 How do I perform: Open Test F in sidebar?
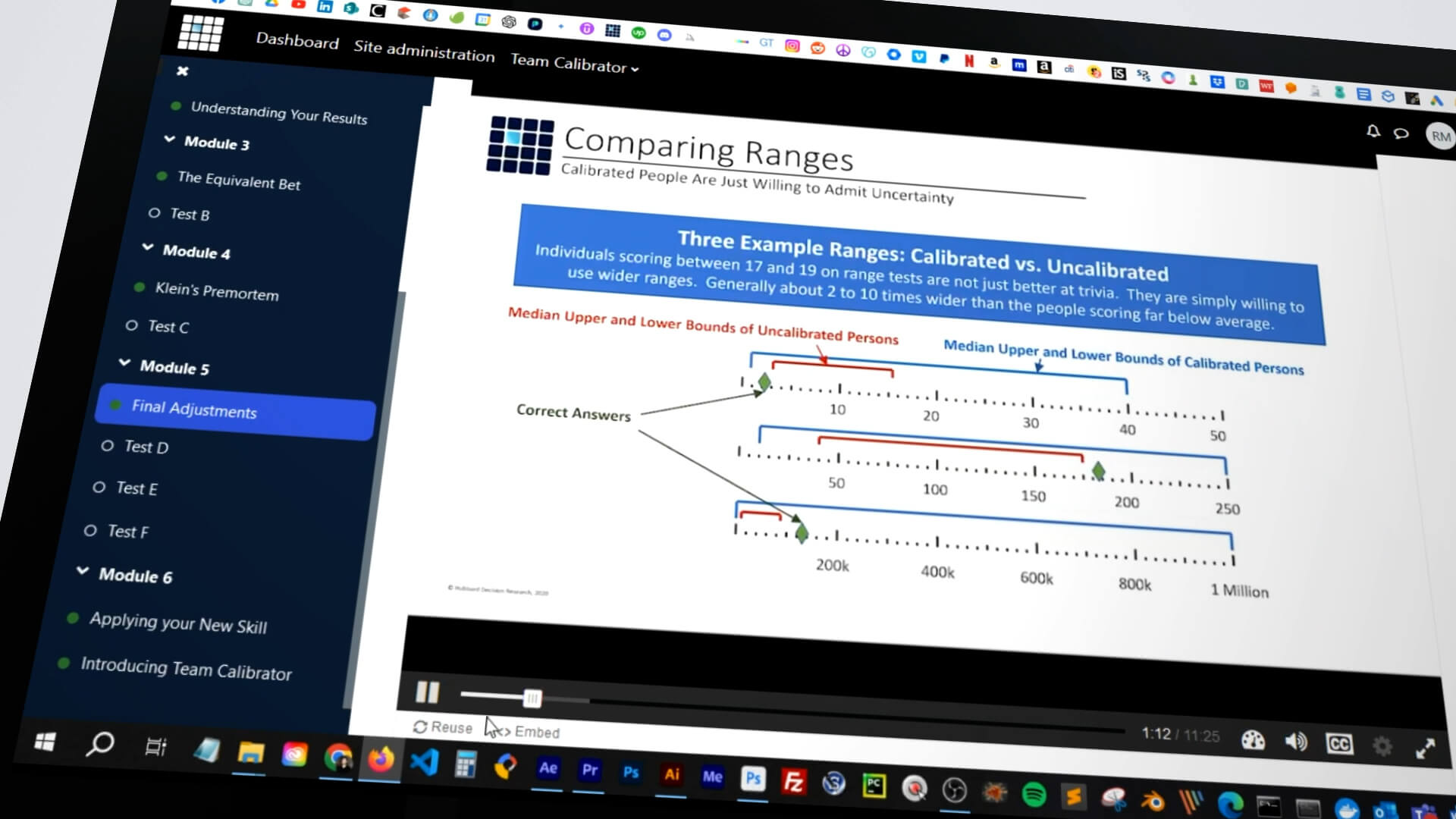(127, 532)
